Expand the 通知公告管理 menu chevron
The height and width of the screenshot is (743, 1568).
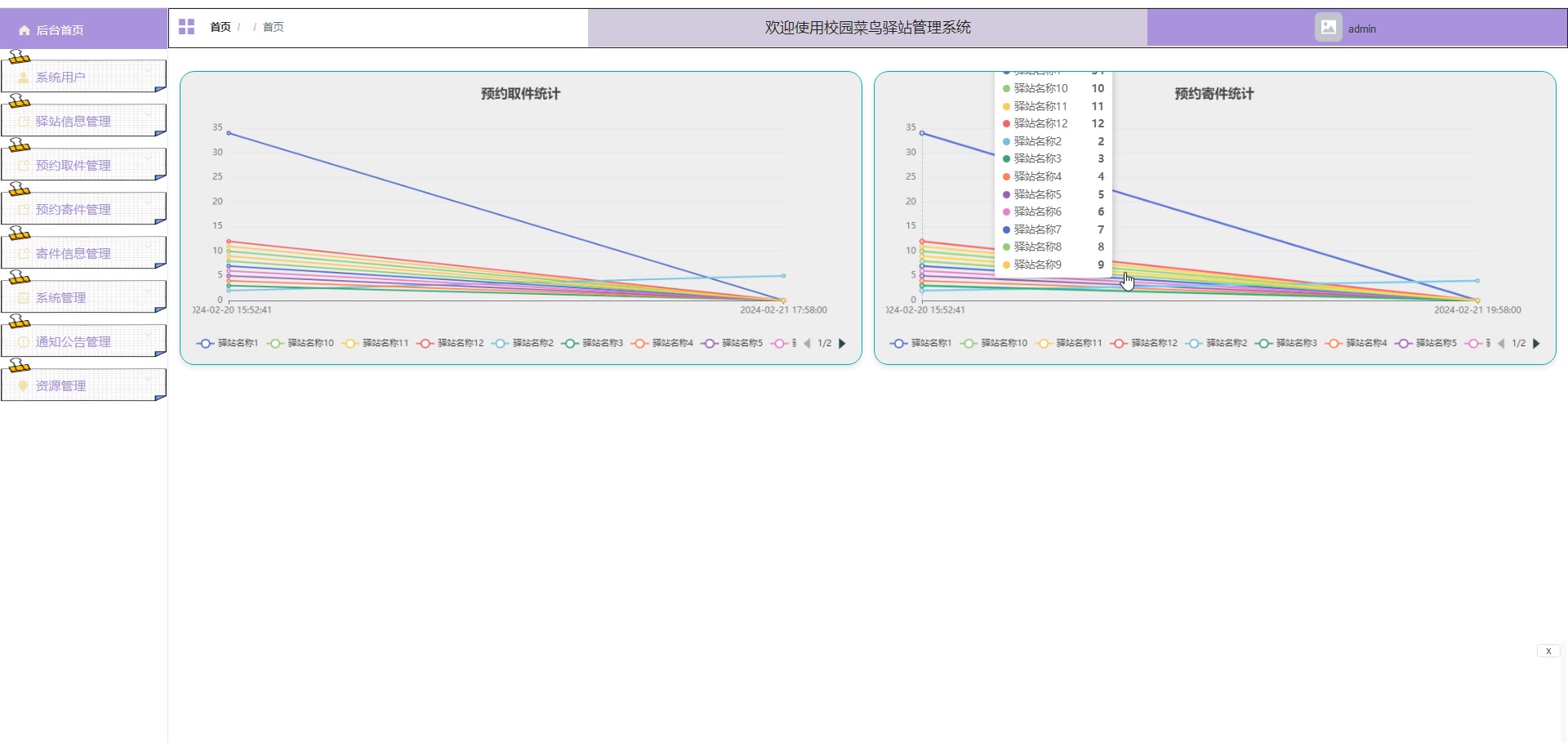(x=148, y=335)
